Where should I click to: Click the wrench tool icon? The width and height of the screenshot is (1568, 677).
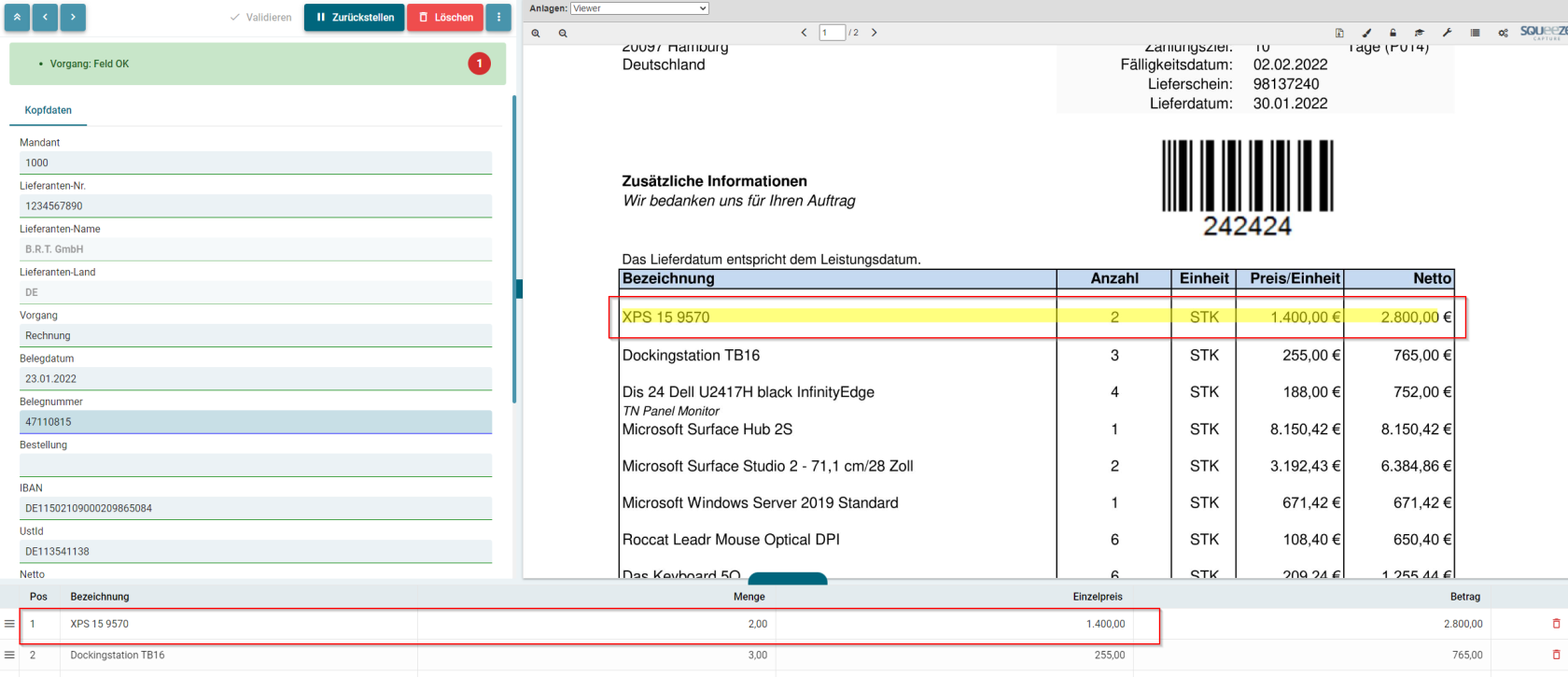coord(1447,33)
